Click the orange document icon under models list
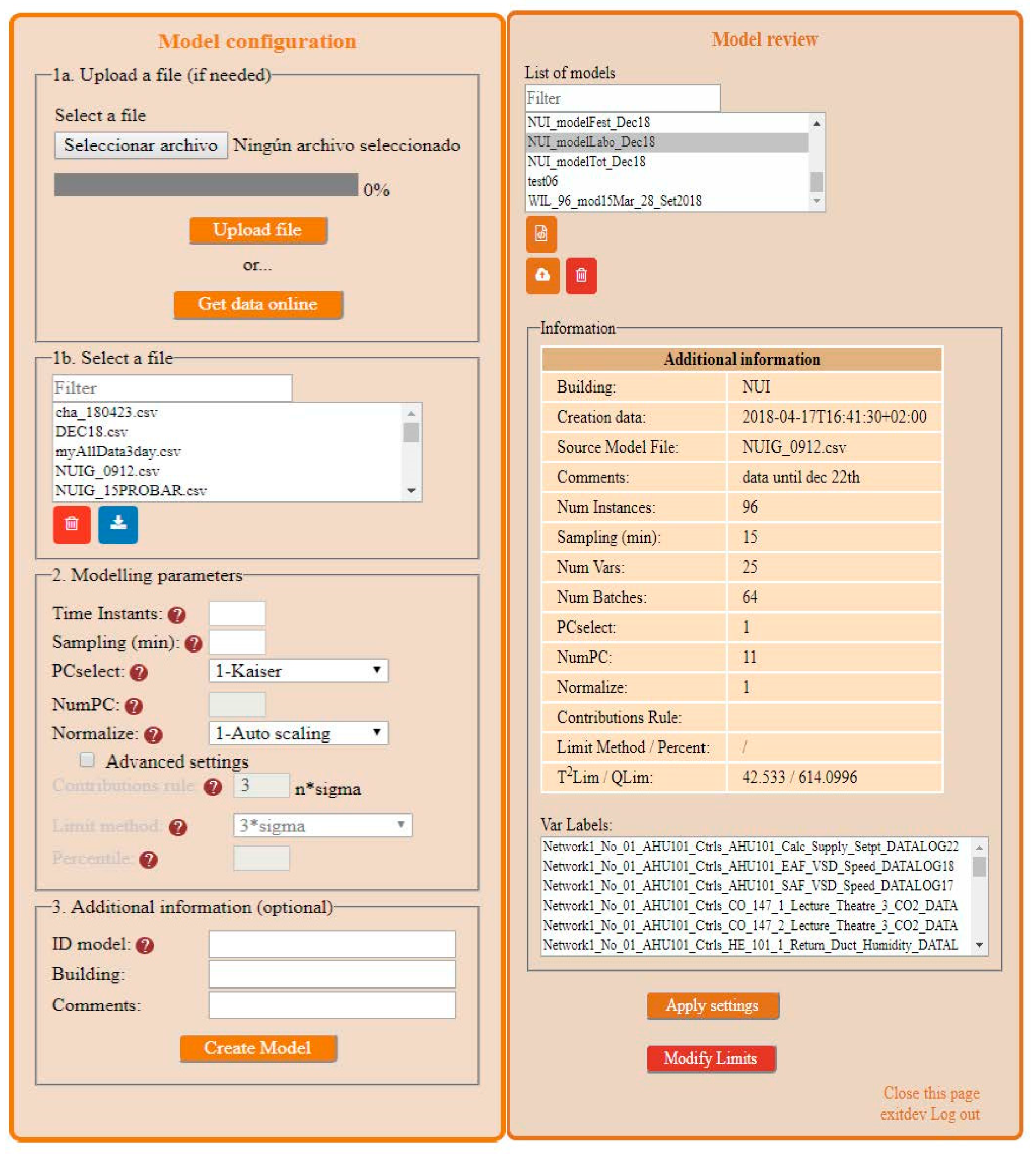This screenshot has width=1036, height=1154. click(x=541, y=233)
